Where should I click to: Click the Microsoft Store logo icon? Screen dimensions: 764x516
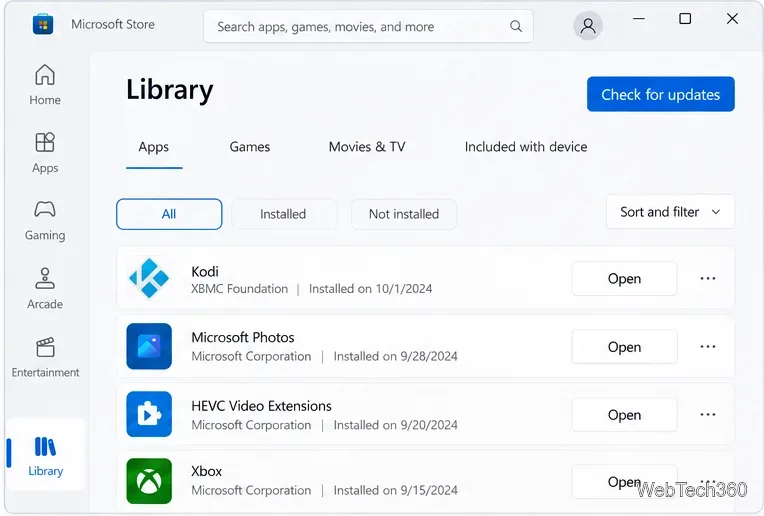point(43,24)
